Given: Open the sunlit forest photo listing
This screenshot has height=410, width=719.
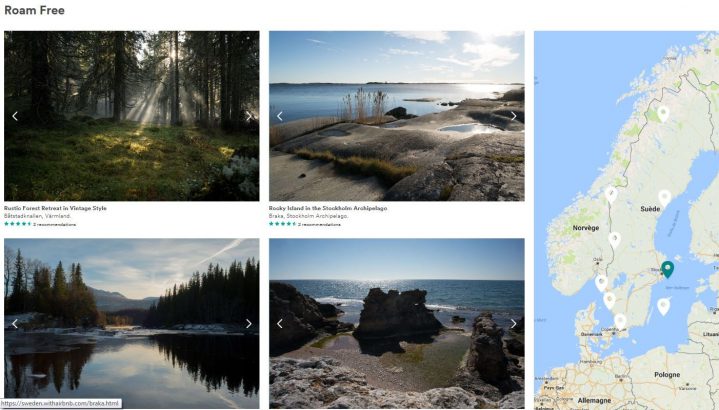Looking at the screenshot, I should pos(132,116).
